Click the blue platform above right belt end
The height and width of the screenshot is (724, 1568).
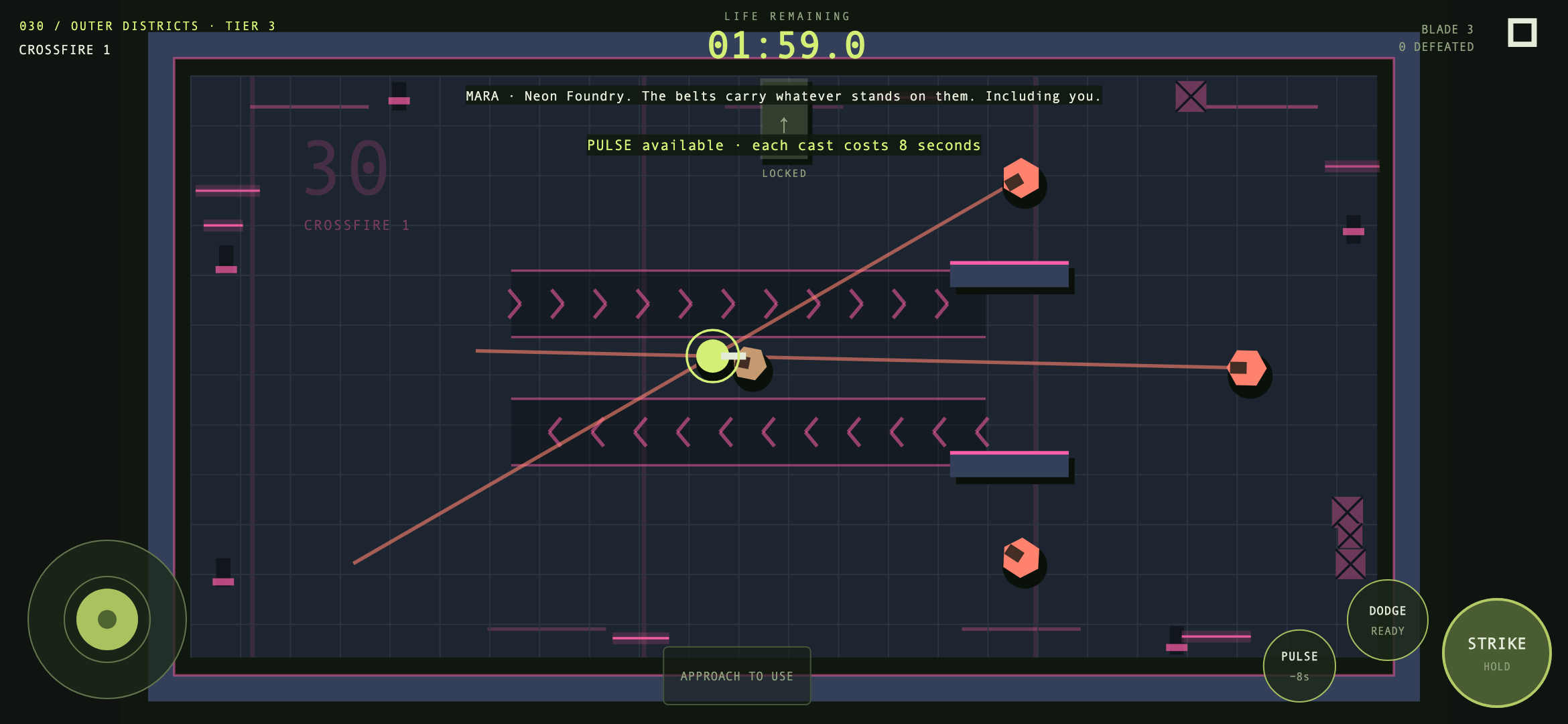tap(1009, 274)
